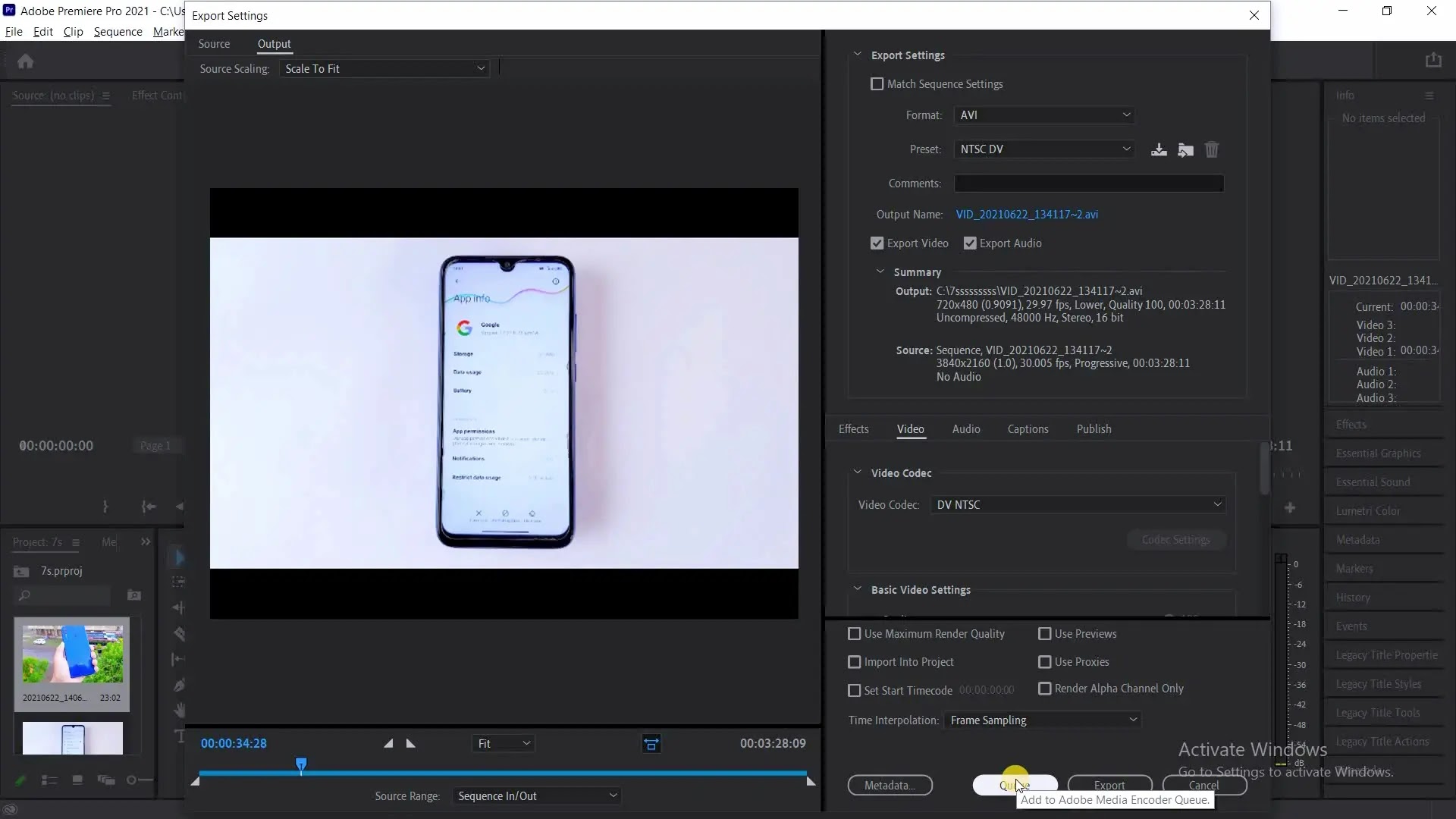Click the quick export share icon
This screenshot has width=1456, height=819.
coord(1432,61)
